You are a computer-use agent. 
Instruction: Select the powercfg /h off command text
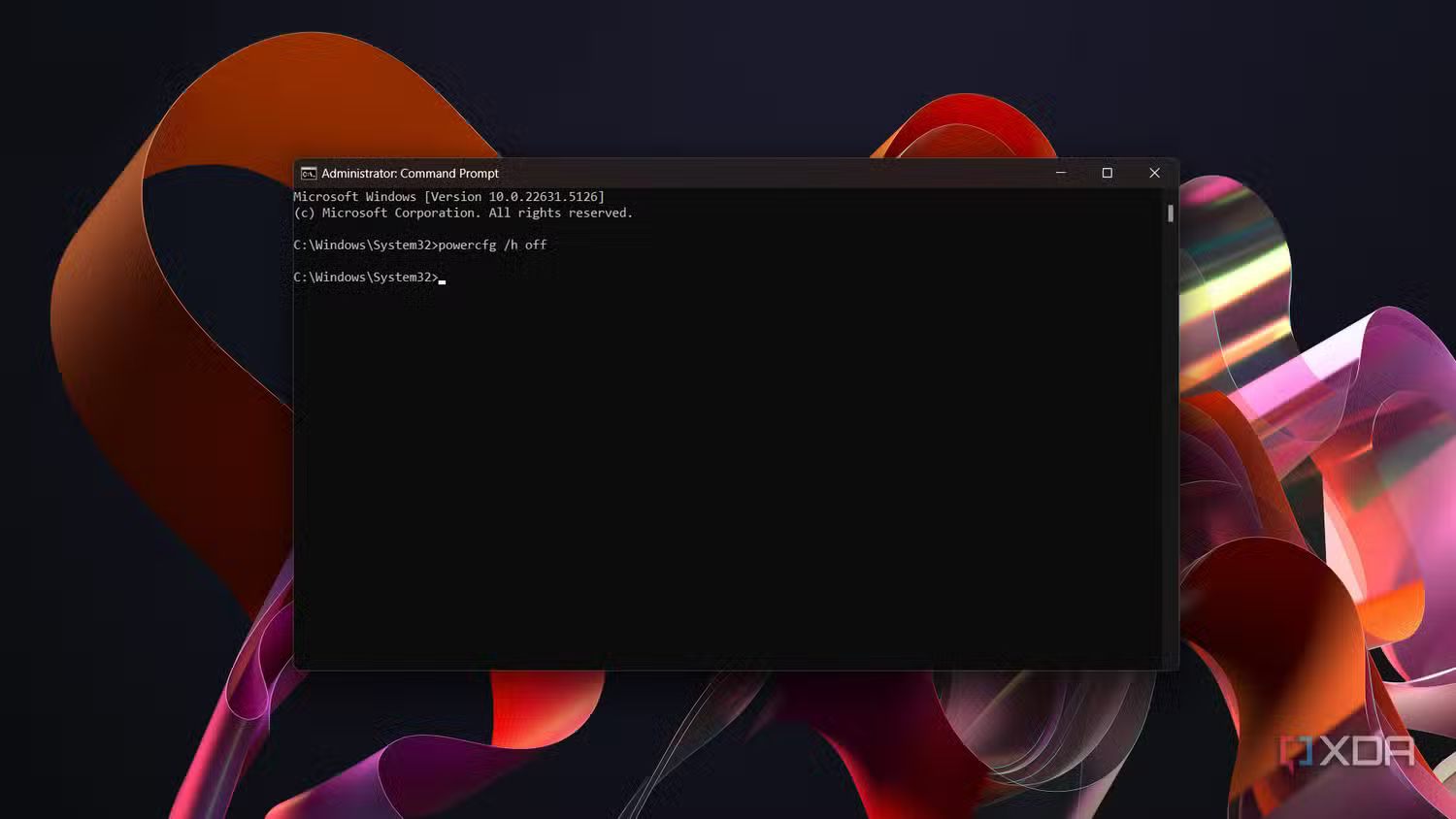pyautogui.click(x=495, y=245)
